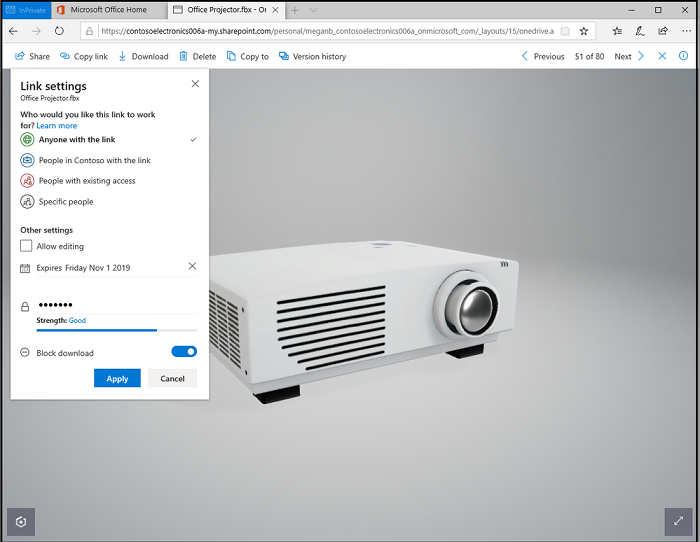The image size is (700, 542).
Task: Open the Learn more link
Action: pyautogui.click(x=57, y=125)
